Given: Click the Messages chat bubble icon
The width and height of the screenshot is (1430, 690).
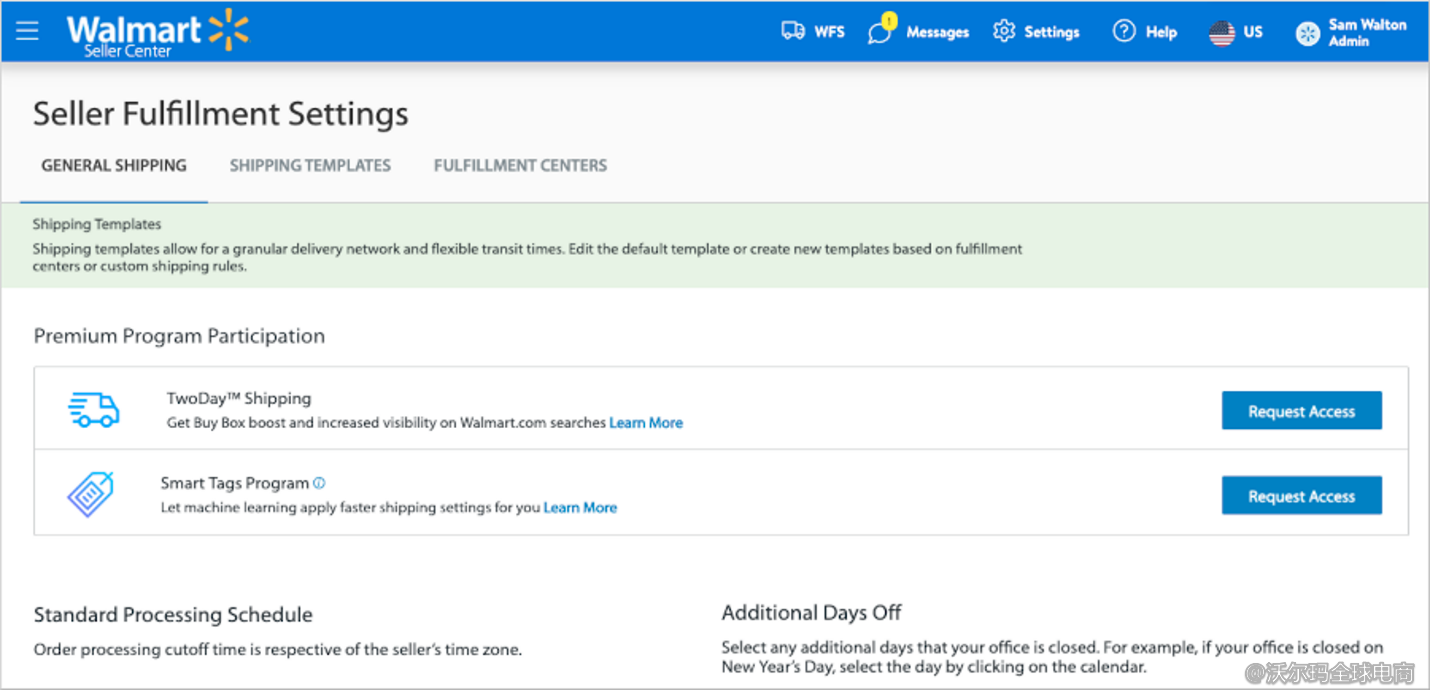Looking at the screenshot, I should (880, 32).
